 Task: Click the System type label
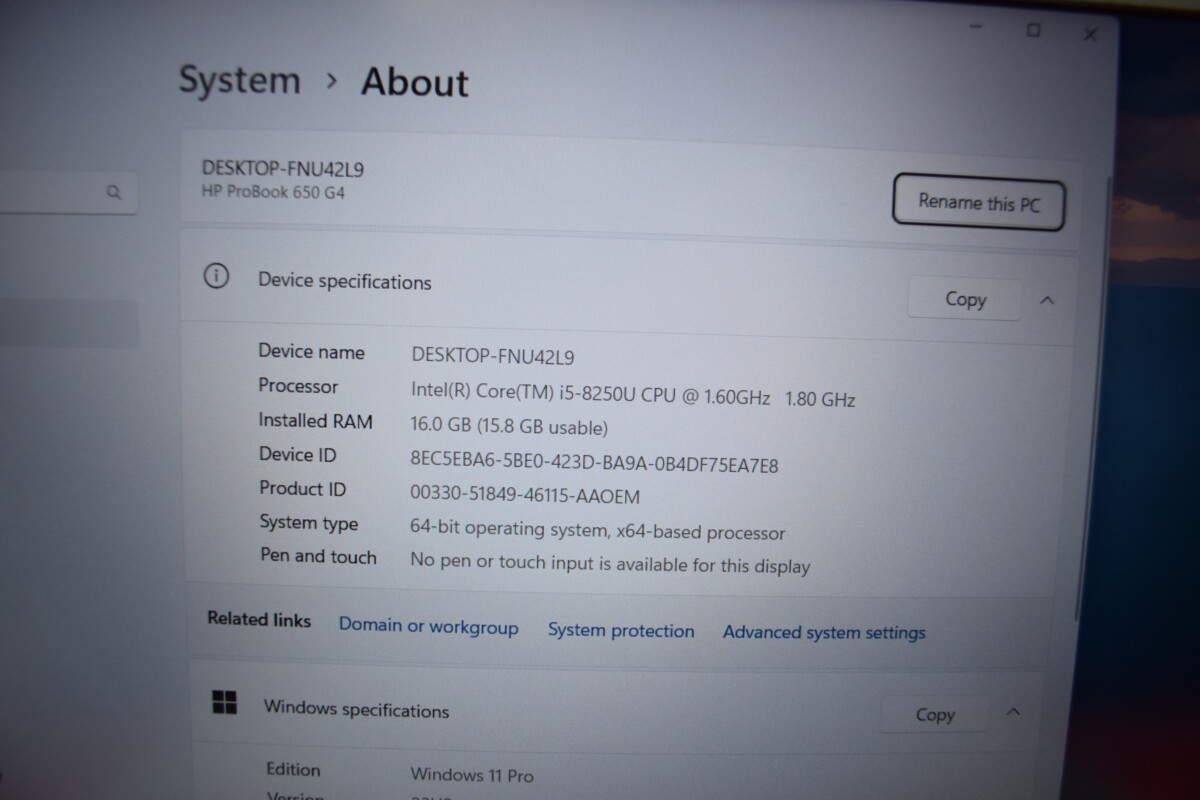308,522
